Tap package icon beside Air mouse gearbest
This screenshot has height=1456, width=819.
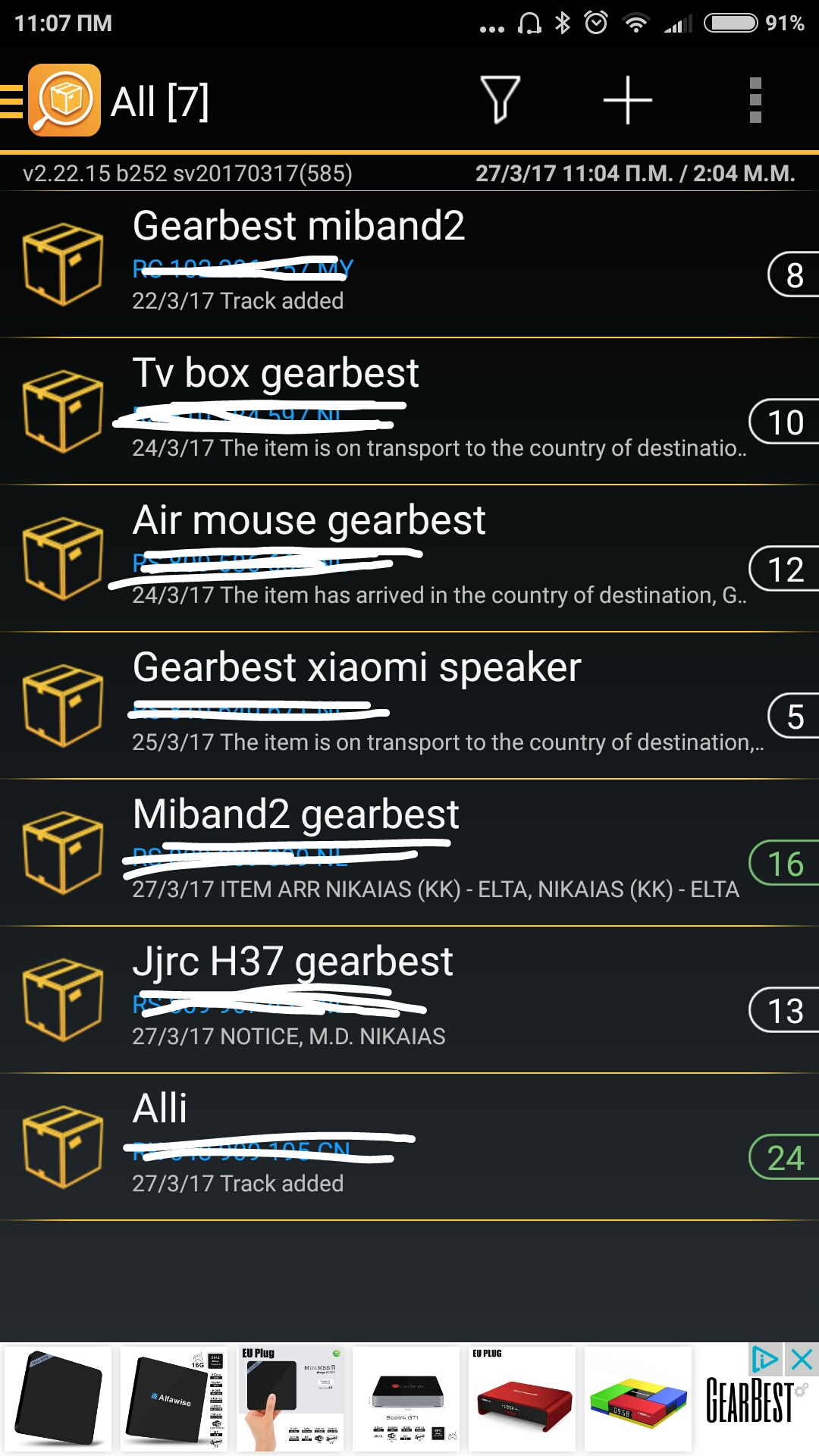pyautogui.click(x=62, y=558)
